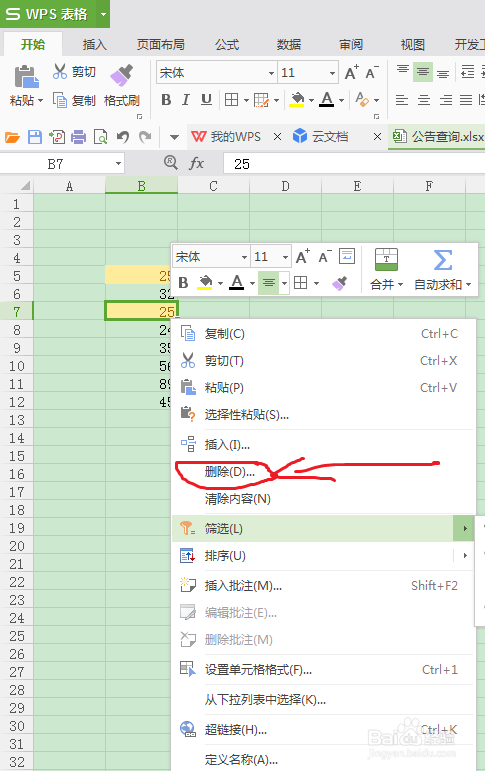Choose 超链接(H) in context menu

324,730
